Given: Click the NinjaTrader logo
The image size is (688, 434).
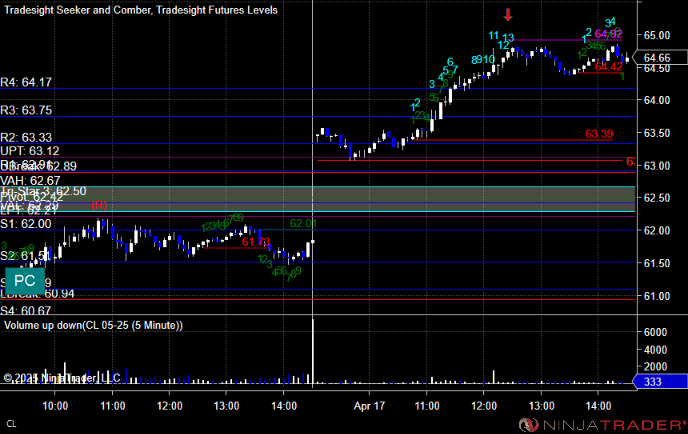Looking at the screenshot, I should click(x=602, y=425).
